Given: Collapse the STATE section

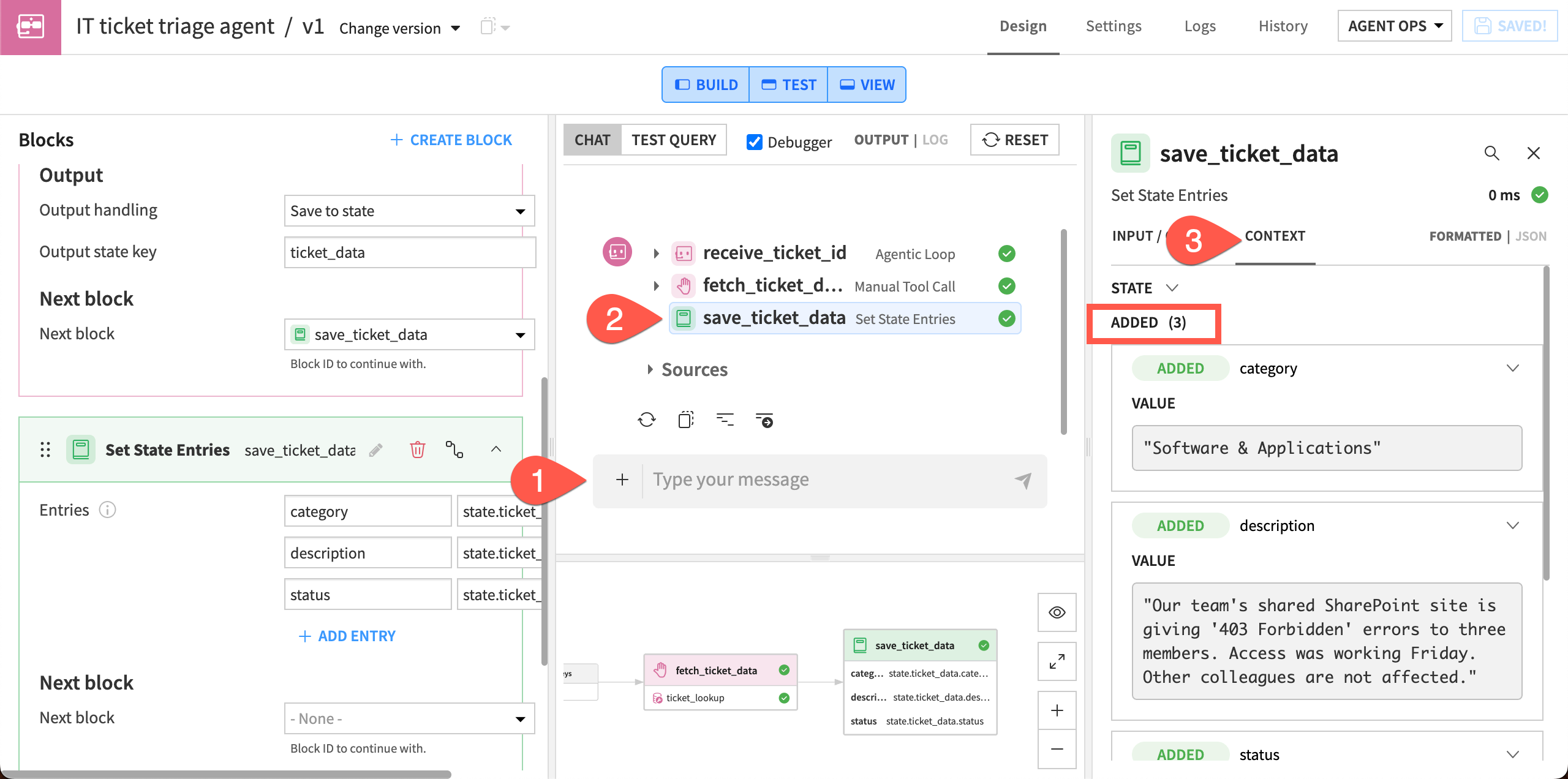Looking at the screenshot, I should point(1172,288).
